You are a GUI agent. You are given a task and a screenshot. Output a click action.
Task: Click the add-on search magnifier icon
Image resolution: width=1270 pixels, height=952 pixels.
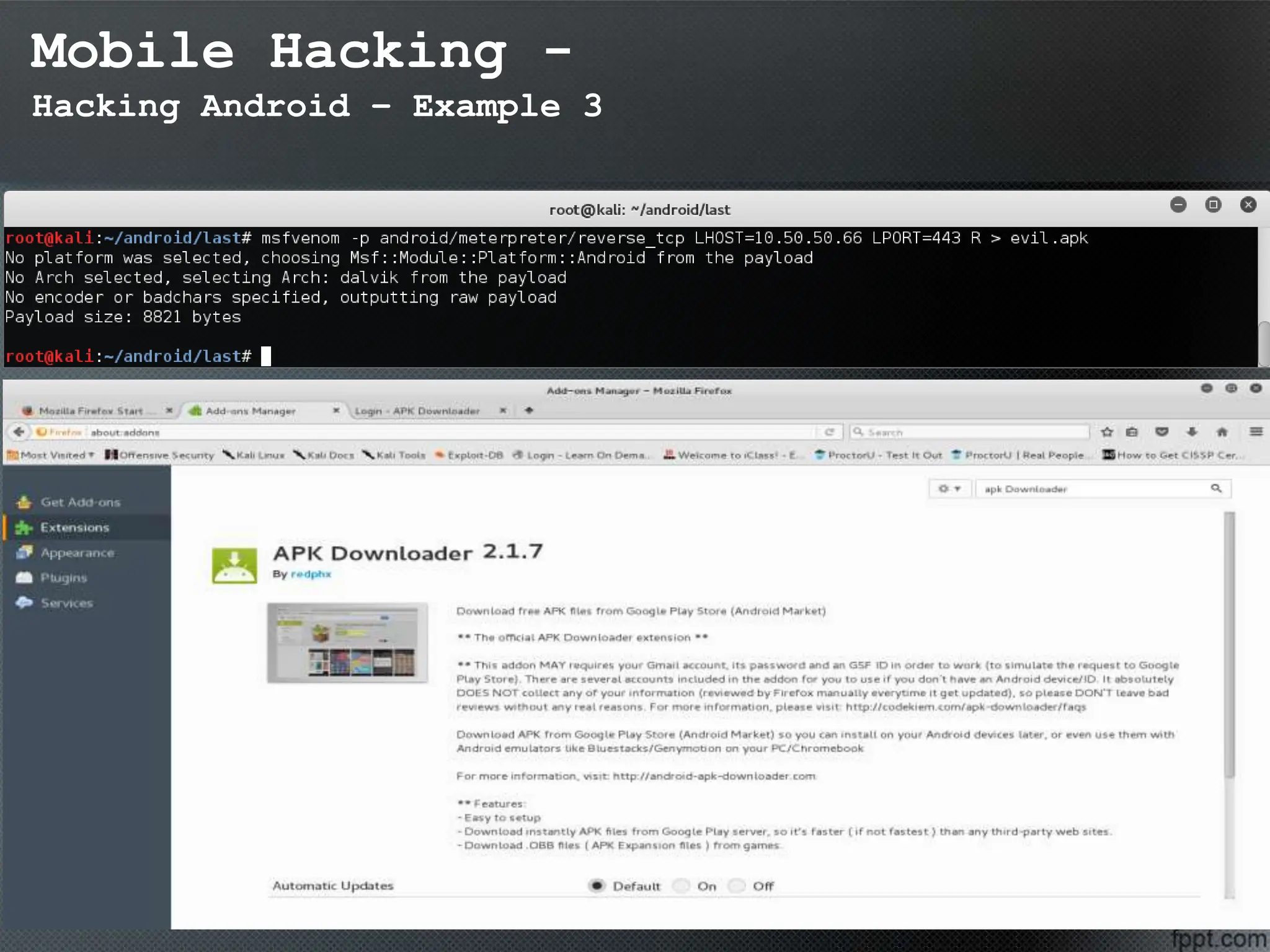coord(1216,488)
